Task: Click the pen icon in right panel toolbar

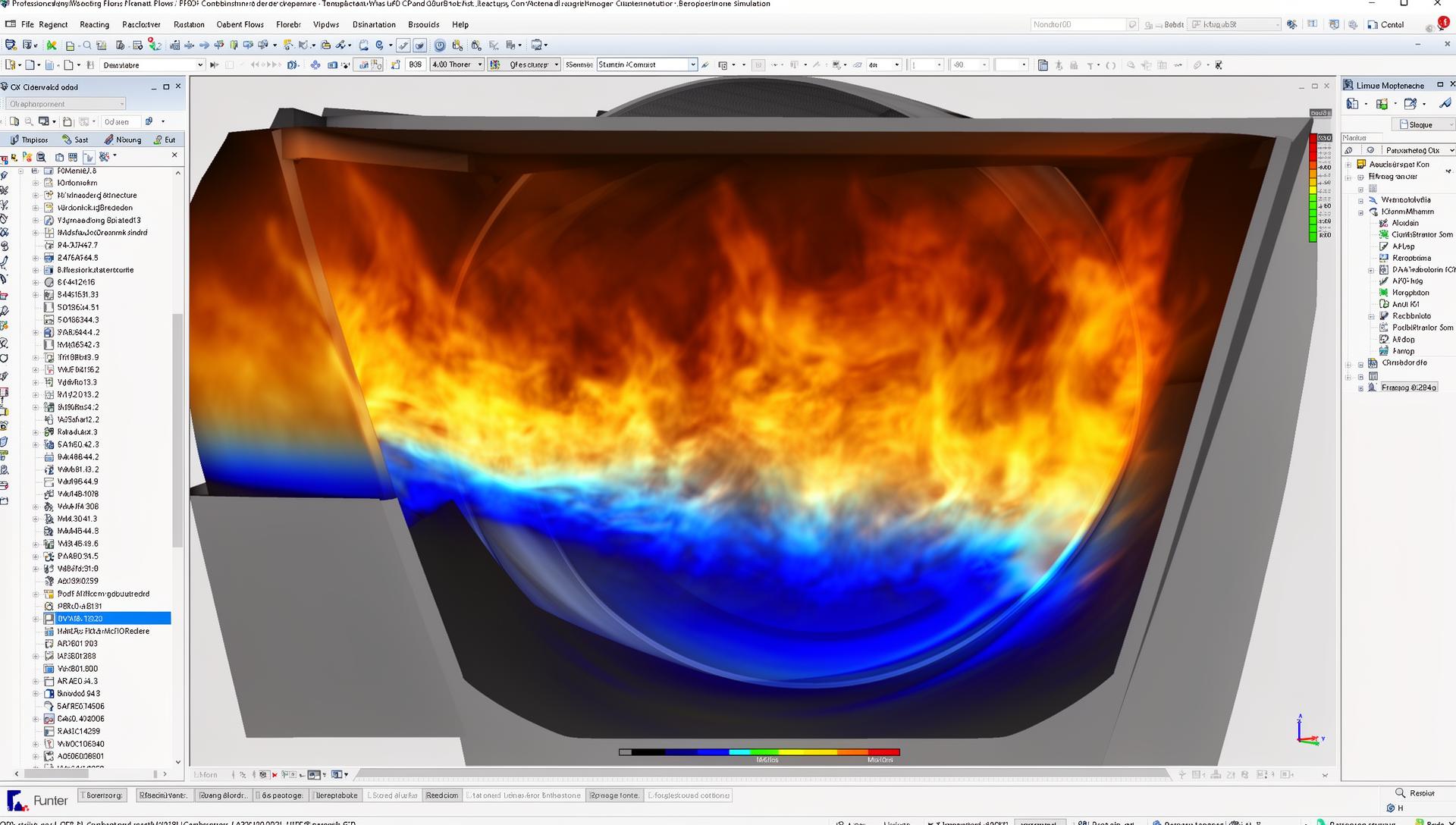Action: click(x=1445, y=104)
